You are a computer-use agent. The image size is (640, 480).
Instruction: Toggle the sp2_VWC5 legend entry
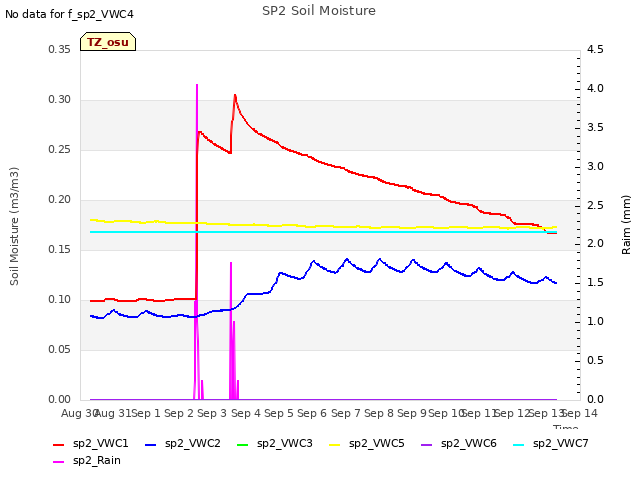pos(367,443)
